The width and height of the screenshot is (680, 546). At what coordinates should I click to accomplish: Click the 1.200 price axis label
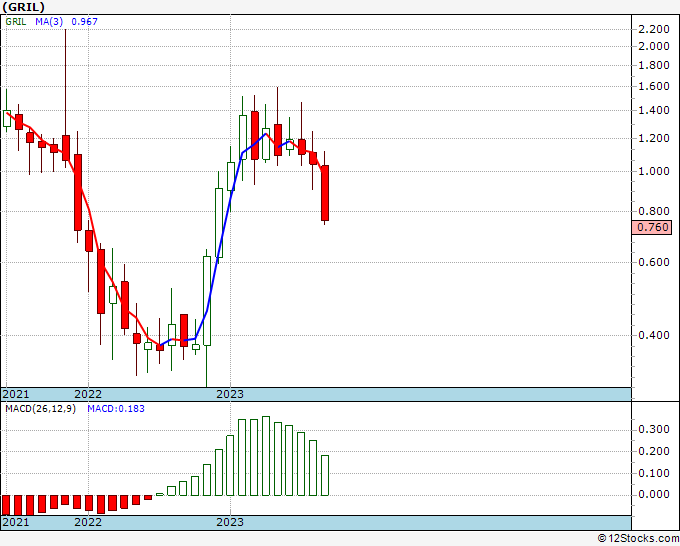click(654, 138)
